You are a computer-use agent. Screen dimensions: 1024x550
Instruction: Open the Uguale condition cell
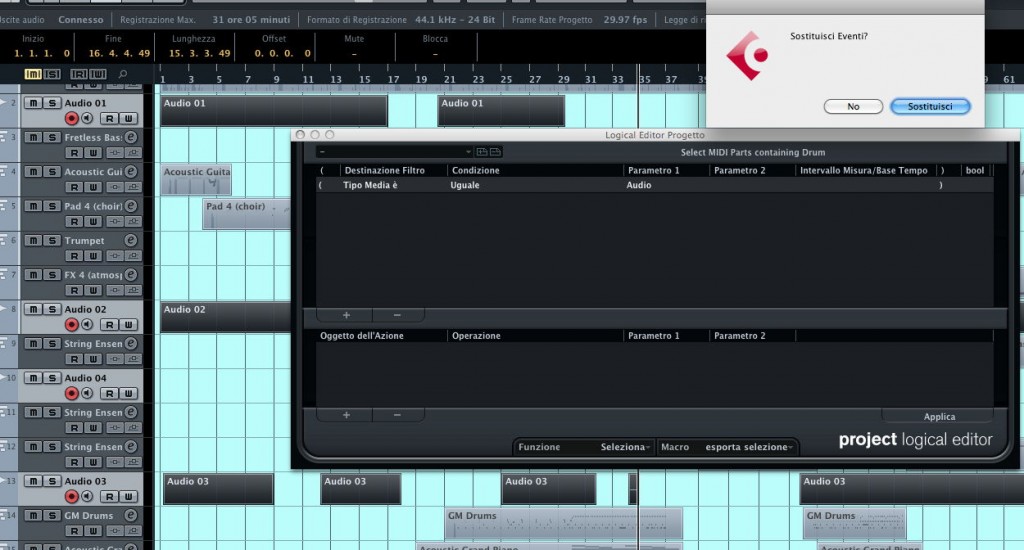(x=464, y=185)
